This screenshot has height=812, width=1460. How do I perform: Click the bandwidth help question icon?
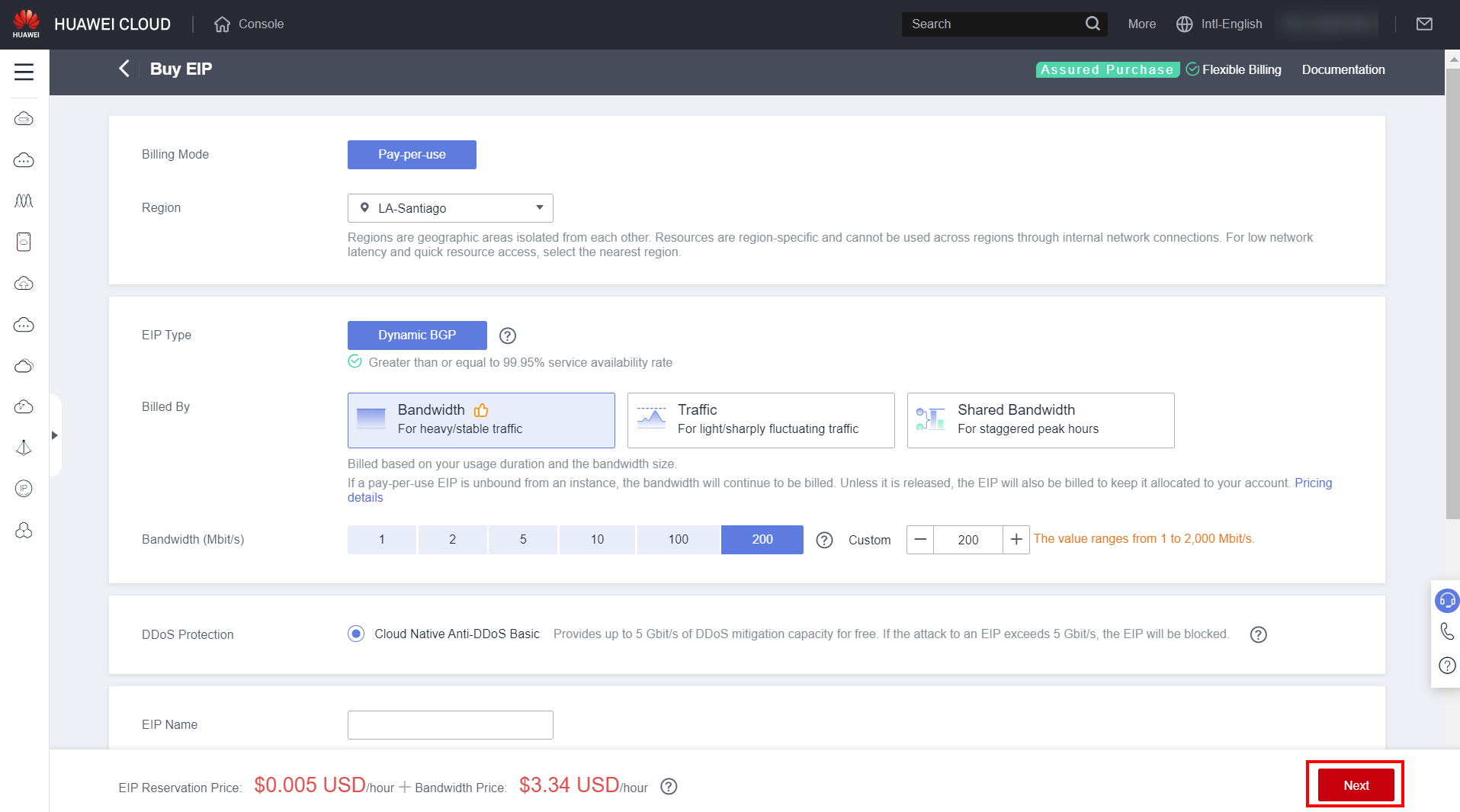pyautogui.click(x=824, y=540)
